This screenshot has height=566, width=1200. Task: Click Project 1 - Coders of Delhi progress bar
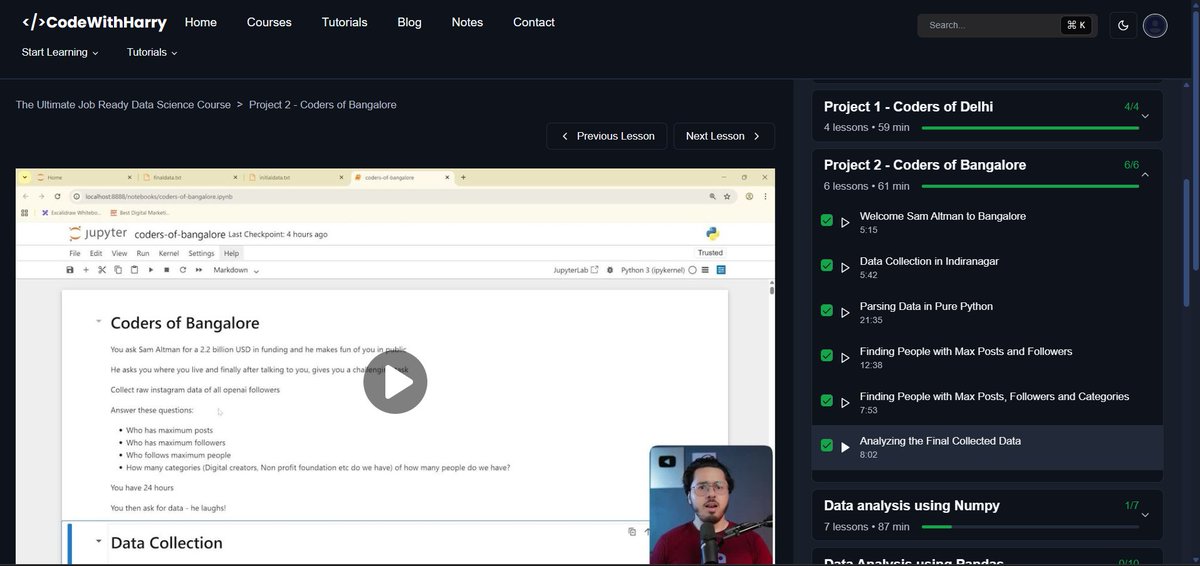pyautogui.click(x=1030, y=128)
